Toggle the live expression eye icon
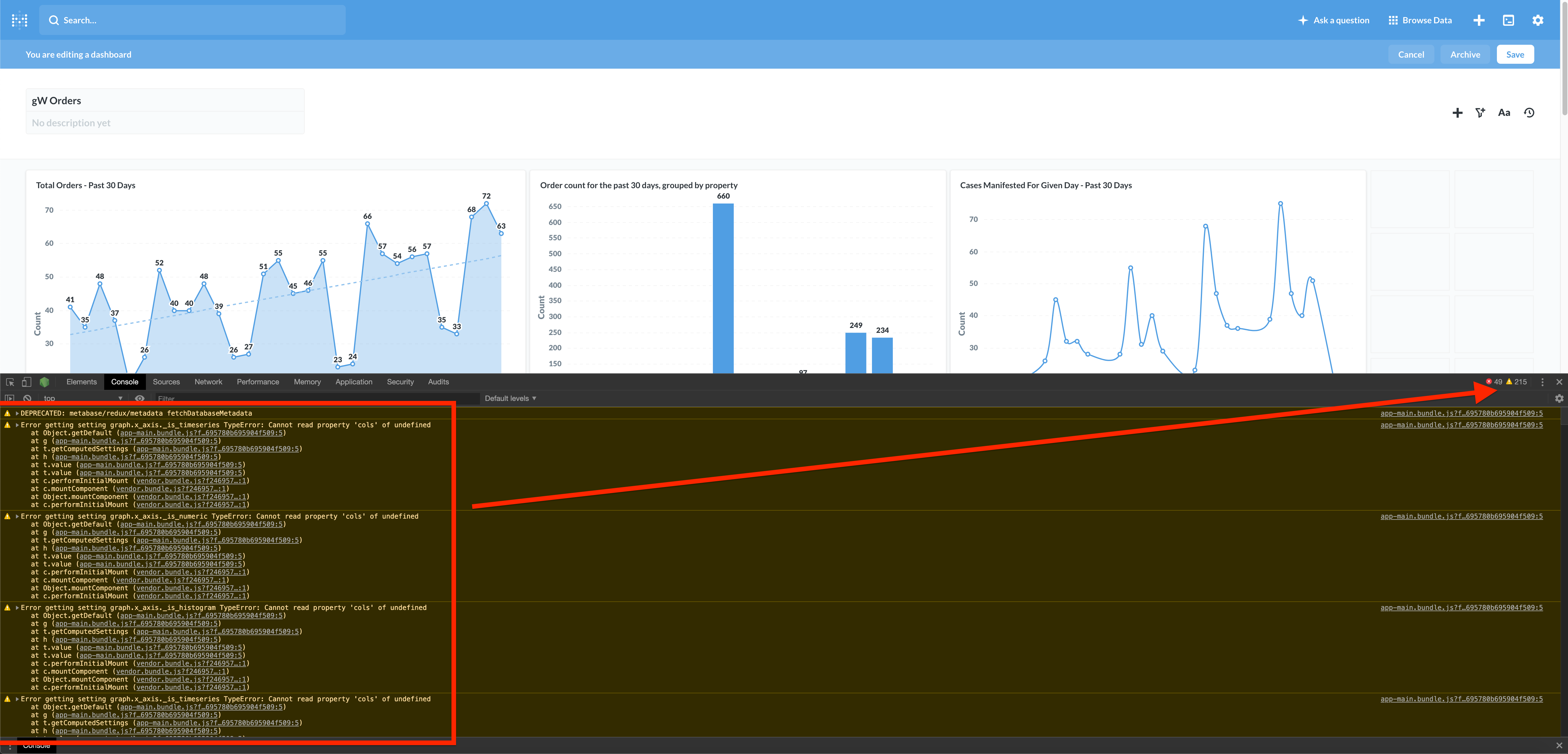This screenshot has width=1568, height=754. [139, 398]
